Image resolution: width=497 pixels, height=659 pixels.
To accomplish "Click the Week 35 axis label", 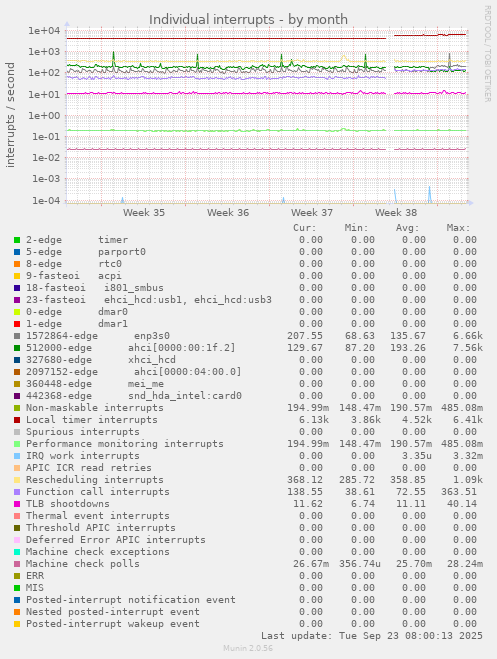I will (144, 213).
